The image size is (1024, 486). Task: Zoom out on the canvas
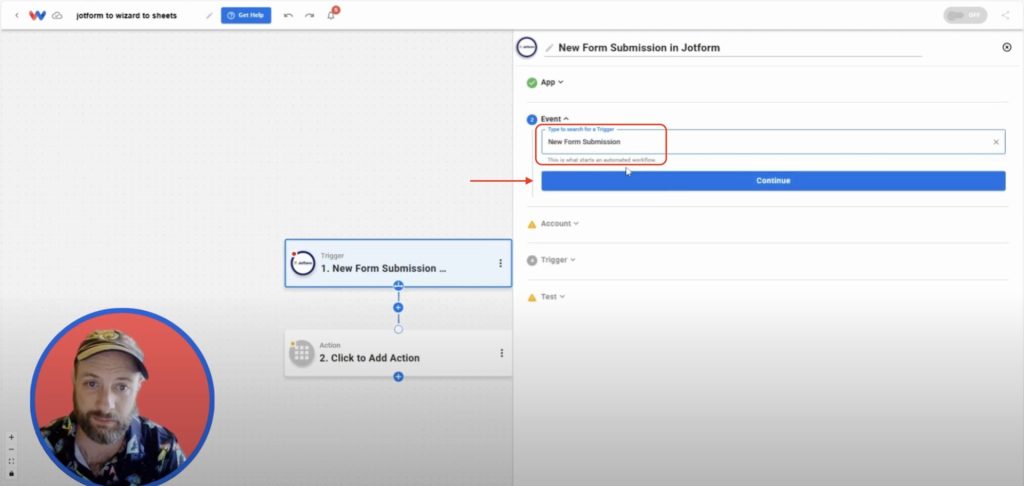point(11,449)
